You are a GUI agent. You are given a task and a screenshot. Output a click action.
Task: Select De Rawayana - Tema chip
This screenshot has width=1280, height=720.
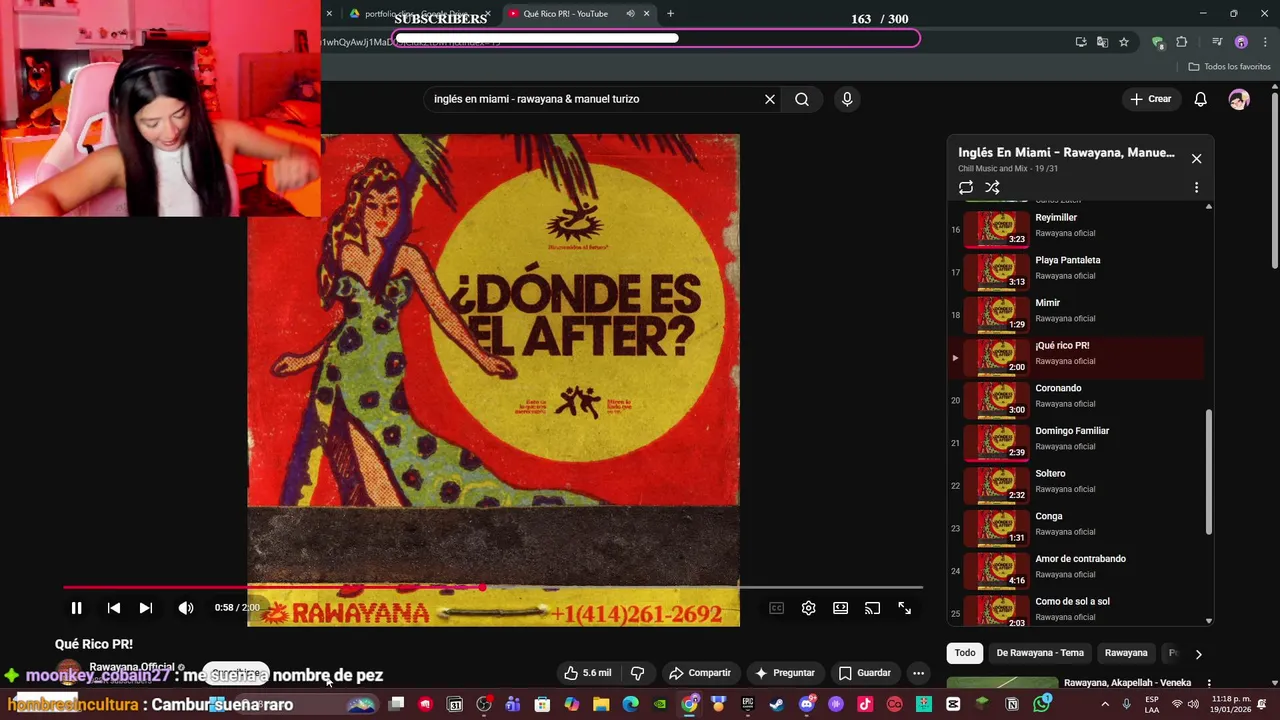[1040, 653]
